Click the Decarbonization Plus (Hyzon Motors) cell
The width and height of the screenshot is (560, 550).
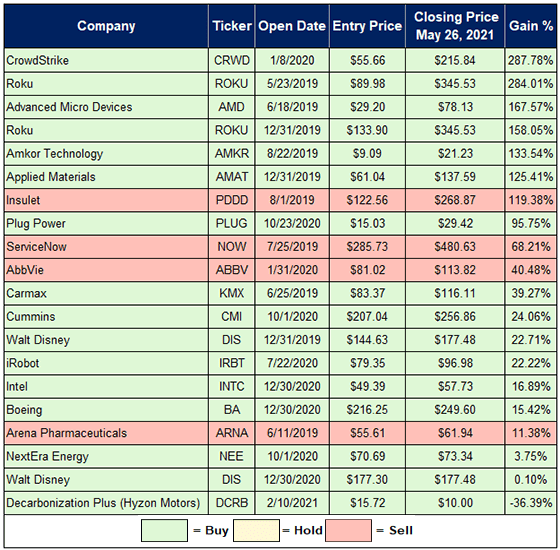click(x=106, y=503)
